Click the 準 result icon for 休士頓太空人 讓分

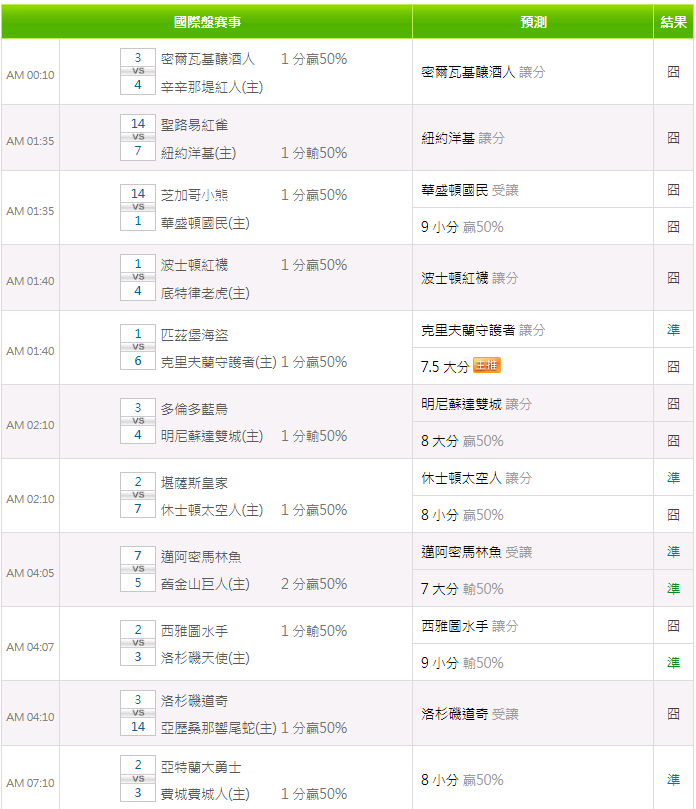tap(673, 478)
